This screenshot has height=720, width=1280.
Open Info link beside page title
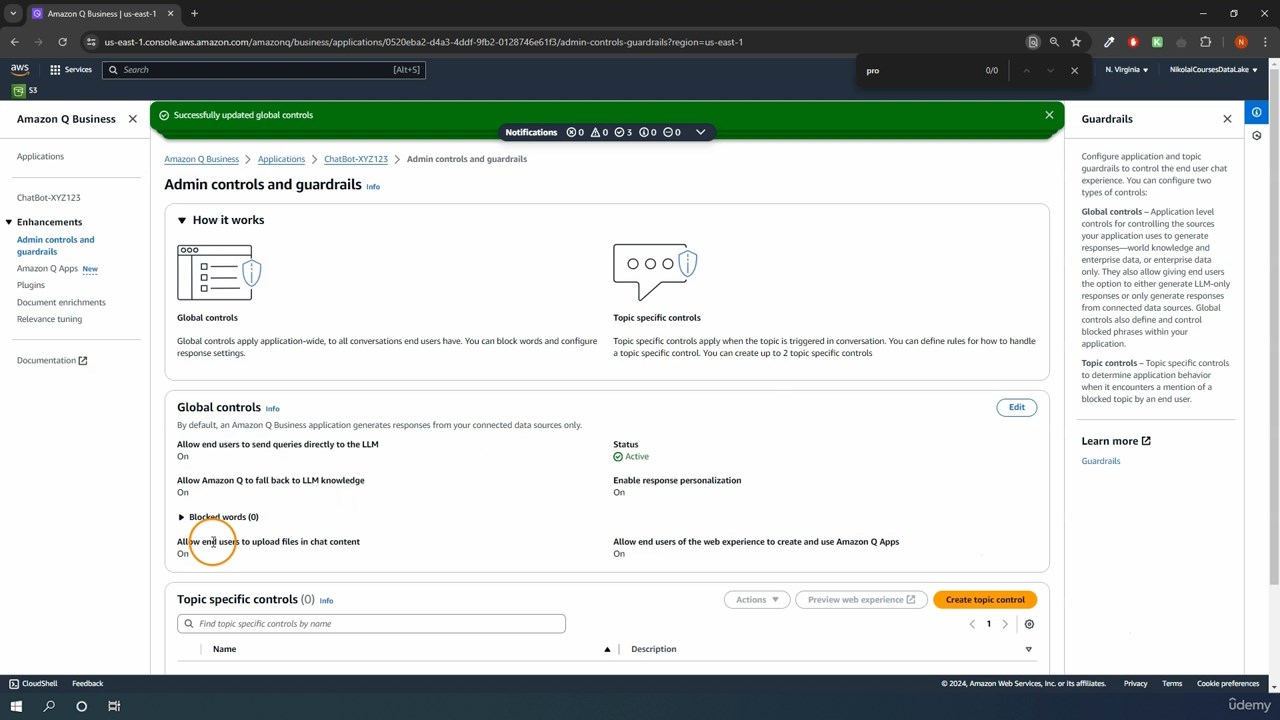point(373,186)
